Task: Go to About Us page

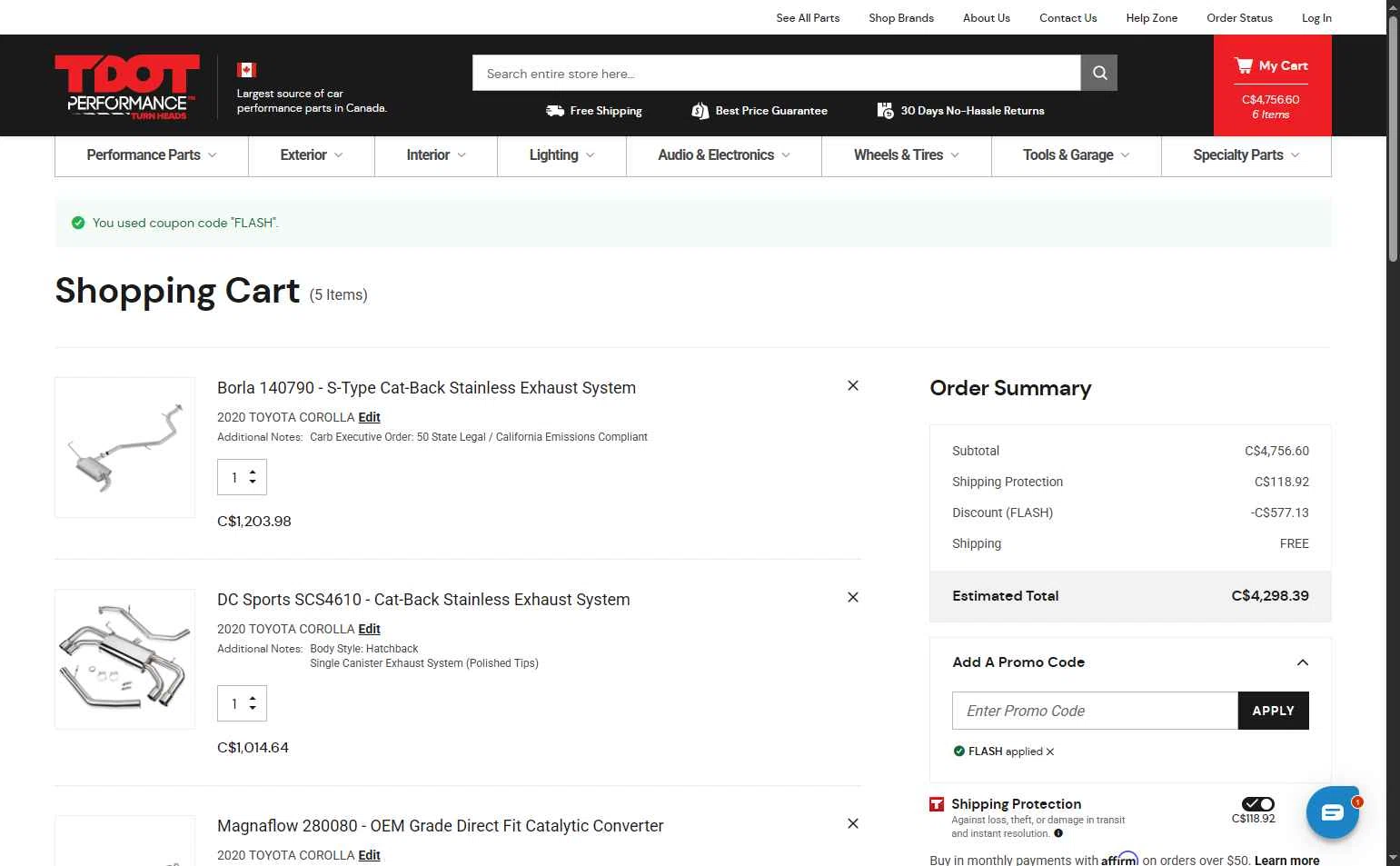Action: (987, 17)
